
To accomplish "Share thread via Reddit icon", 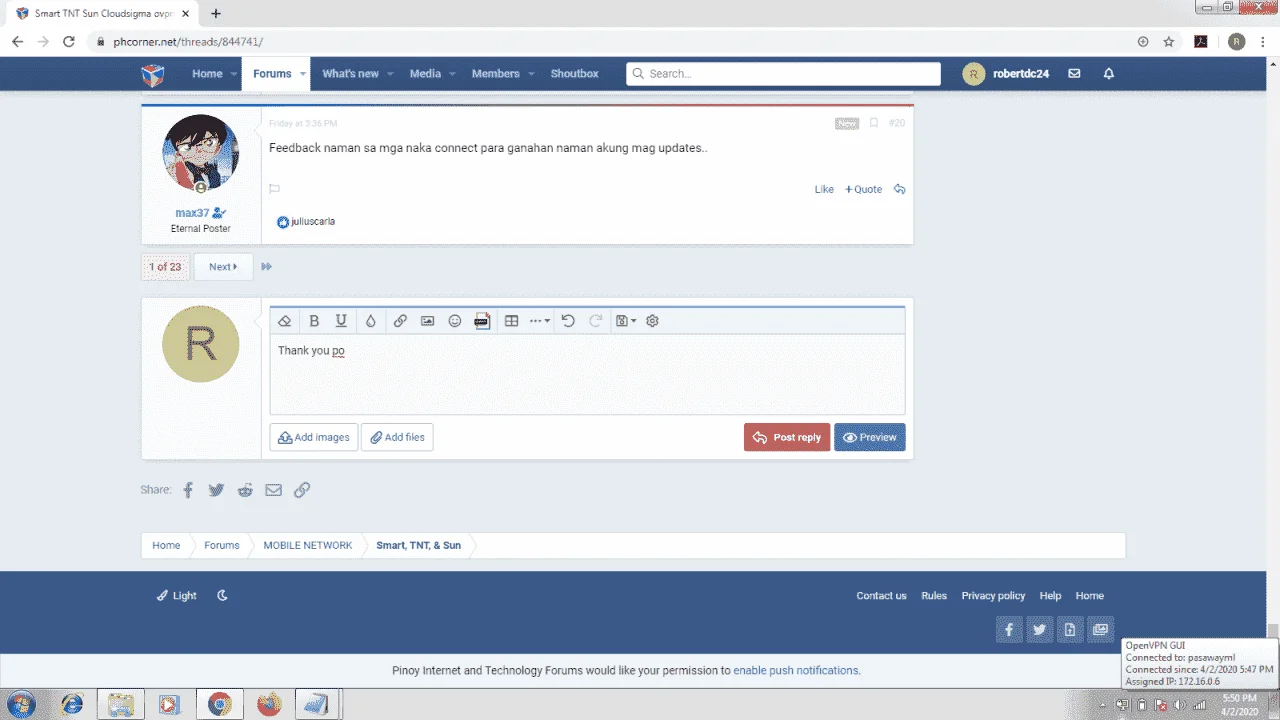I will (245, 490).
